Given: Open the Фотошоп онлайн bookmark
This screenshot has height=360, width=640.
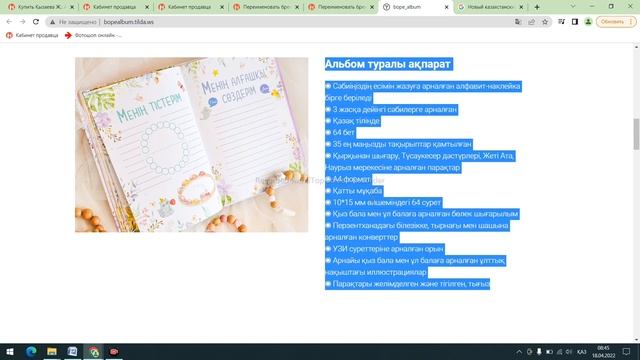Looking at the screenshot, I should pos(93,36).
